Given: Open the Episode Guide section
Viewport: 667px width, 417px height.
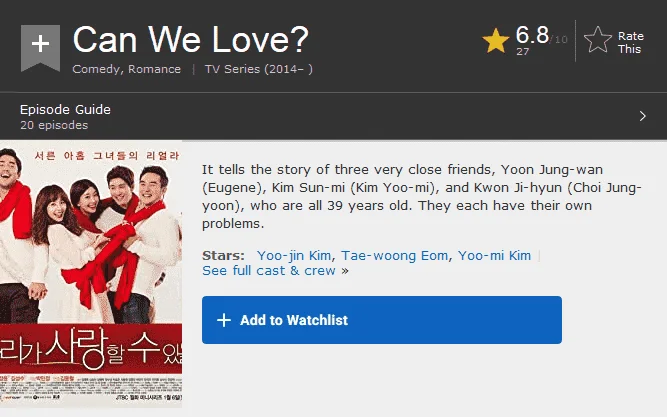Looking at the screenshot, I should [334, 116].
